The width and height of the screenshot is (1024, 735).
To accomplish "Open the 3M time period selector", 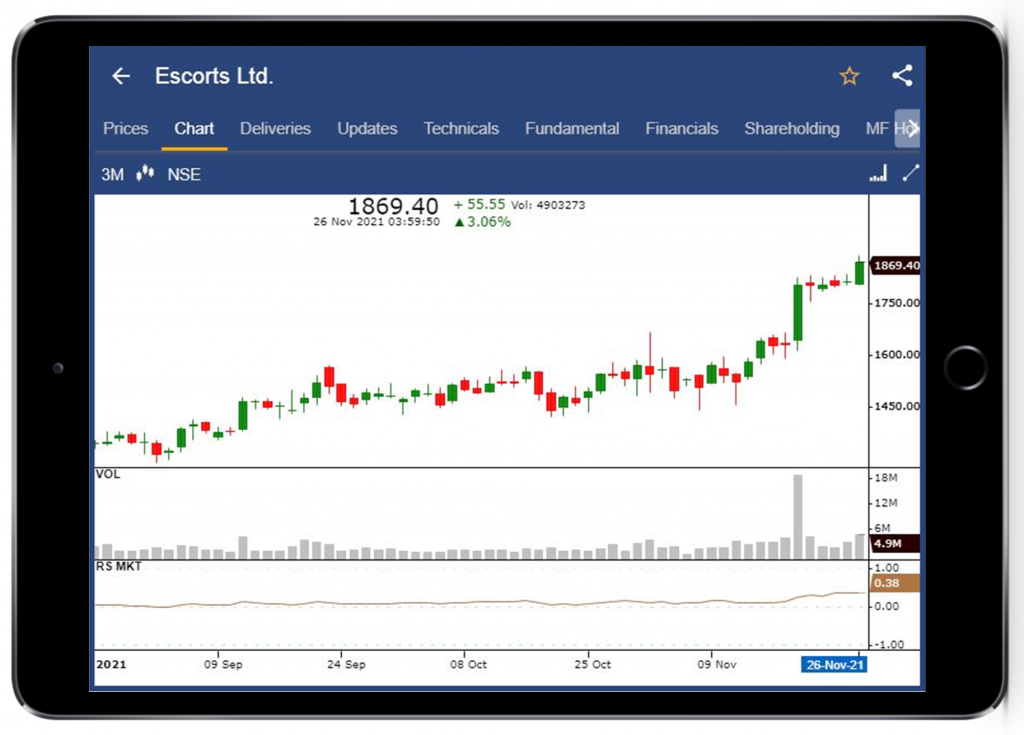I will point(112,174).
